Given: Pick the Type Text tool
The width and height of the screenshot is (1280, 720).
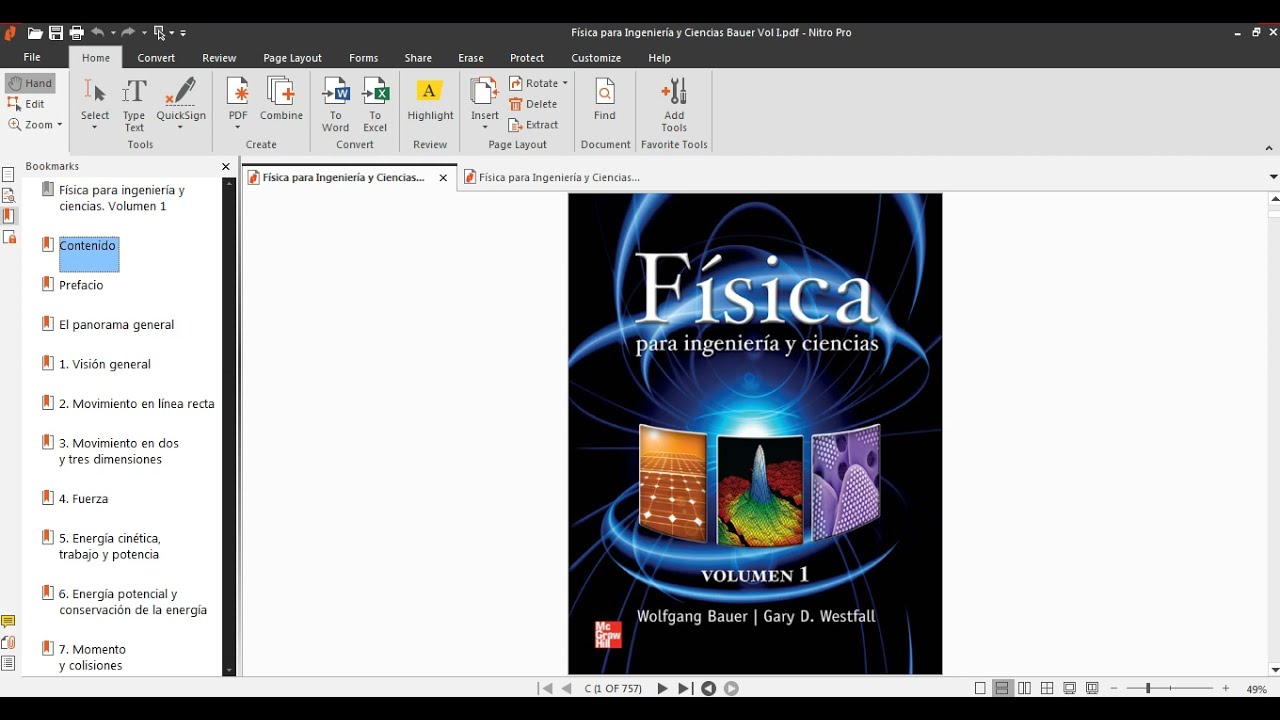Looking at the screenshot, I should 134,104.
